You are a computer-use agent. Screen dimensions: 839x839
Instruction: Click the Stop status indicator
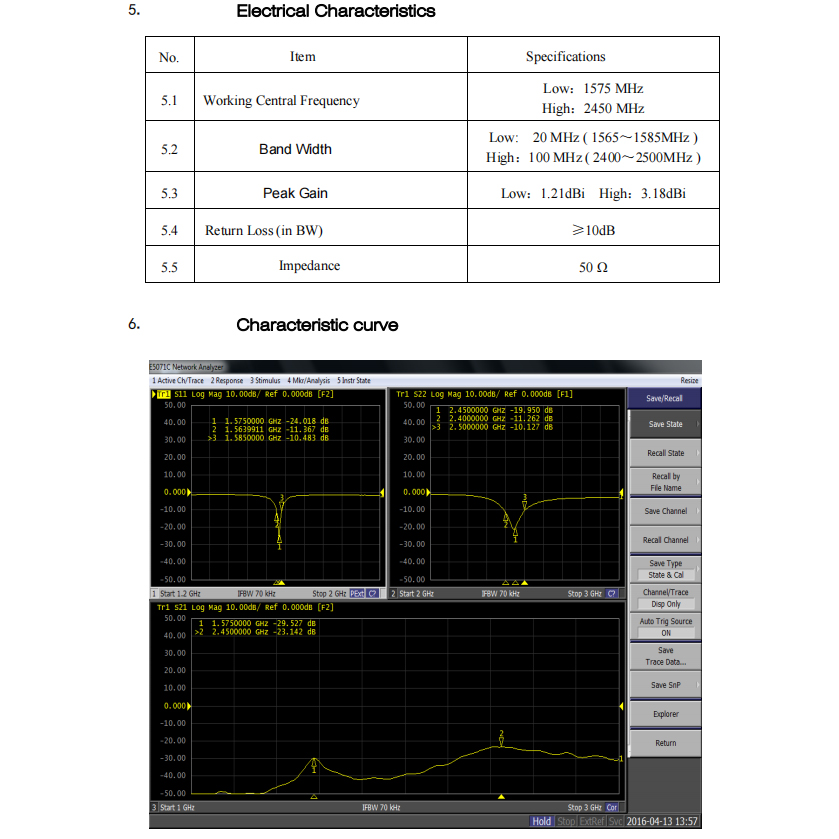point(566,821)
